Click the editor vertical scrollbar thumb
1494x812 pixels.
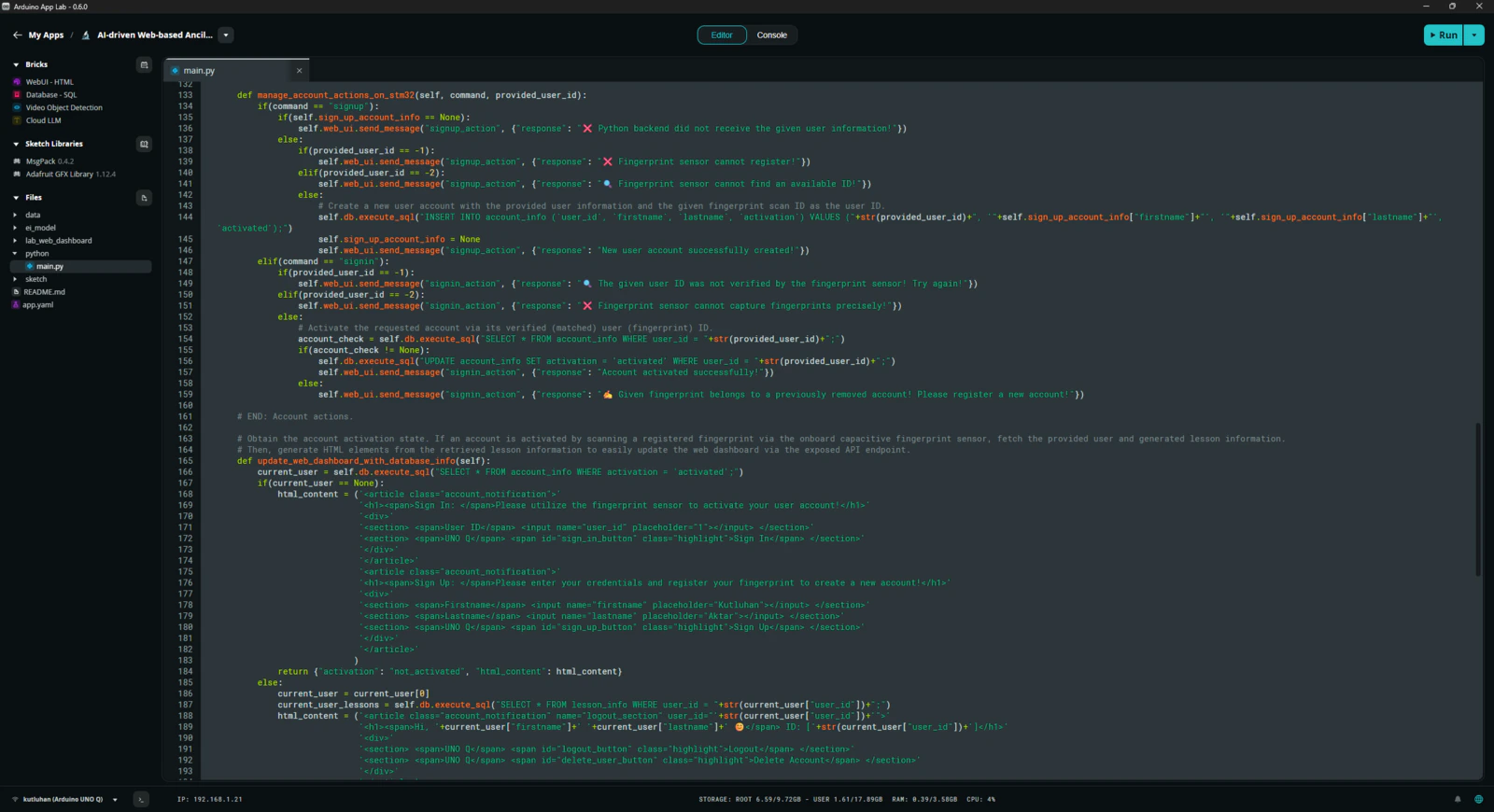1478,499
